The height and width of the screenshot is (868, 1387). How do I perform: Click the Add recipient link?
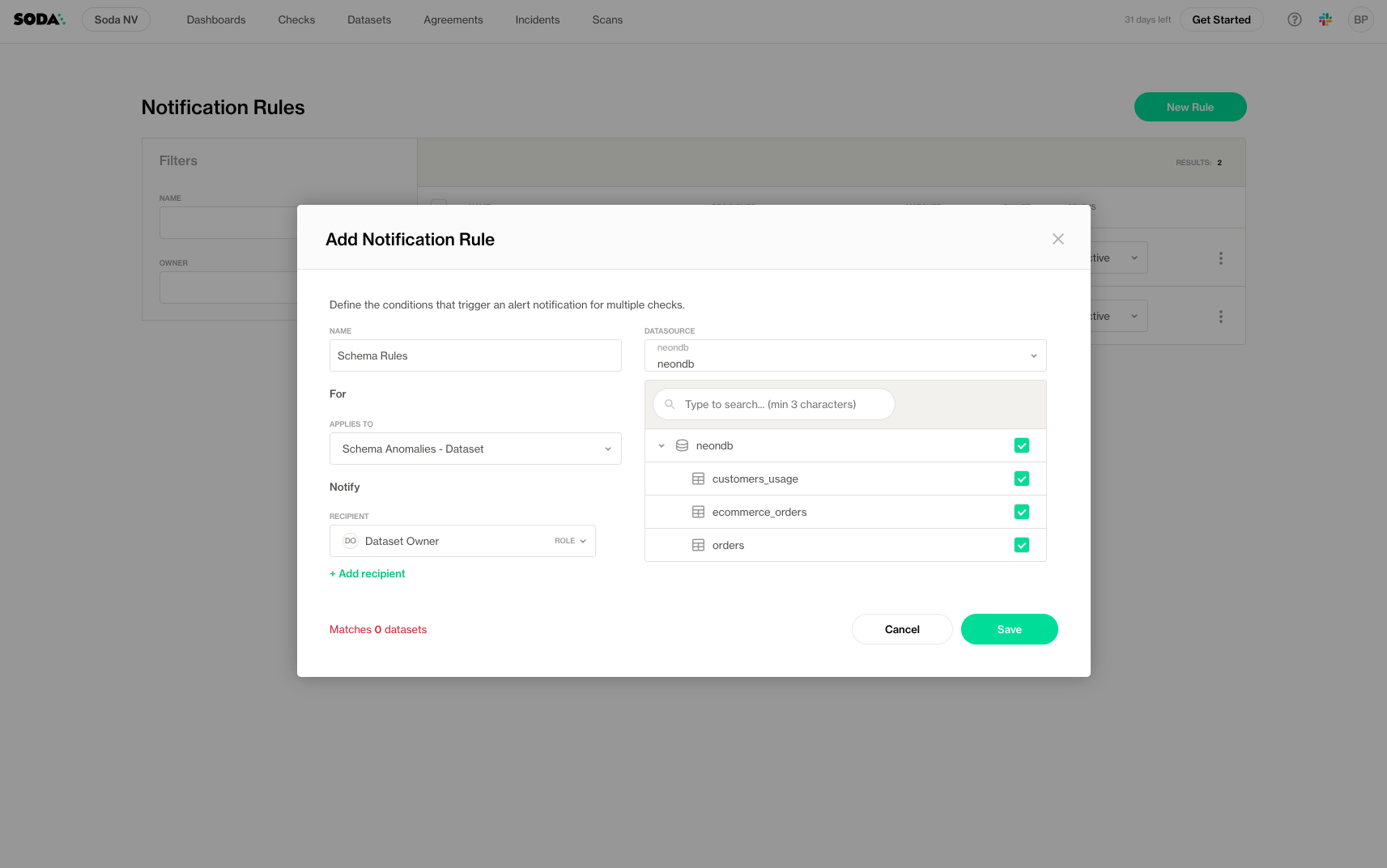click(368, 573)
